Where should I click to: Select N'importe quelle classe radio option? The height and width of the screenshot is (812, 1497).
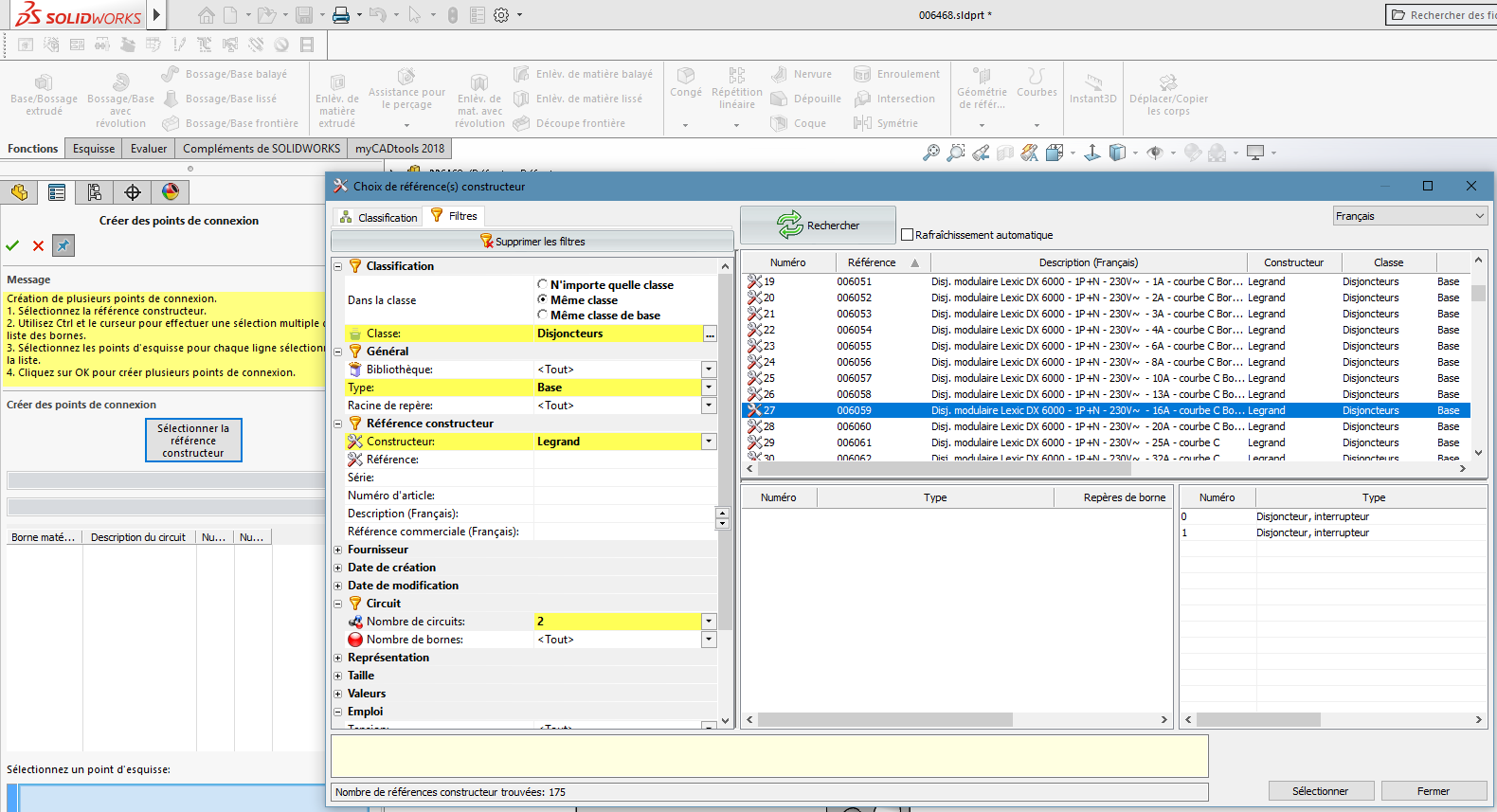pyautogui.click(x=542, y=284)
